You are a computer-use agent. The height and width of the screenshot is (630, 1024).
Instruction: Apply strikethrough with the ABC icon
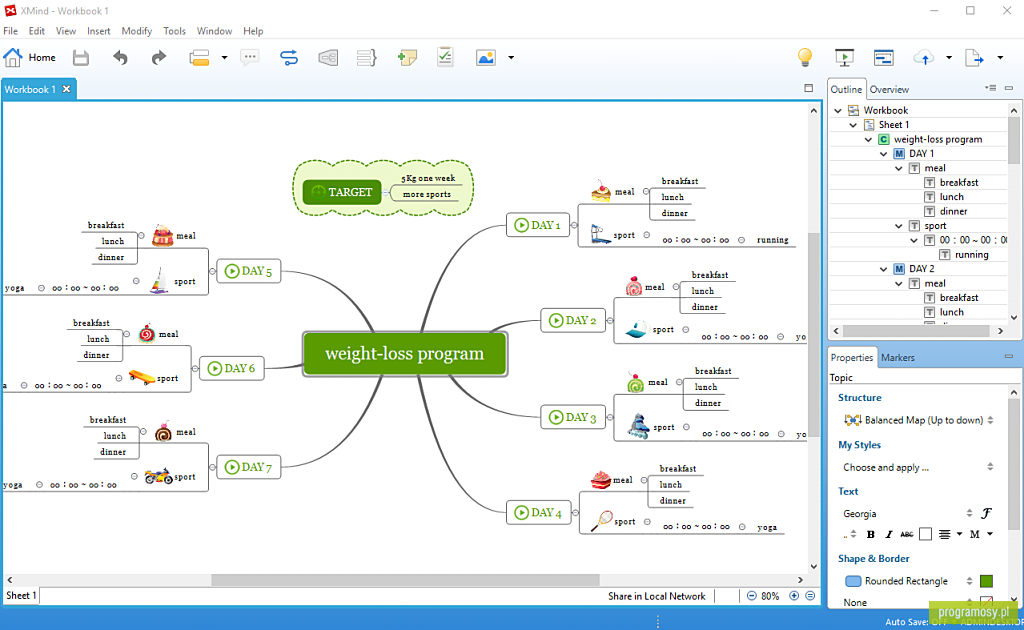coord(906,534)
